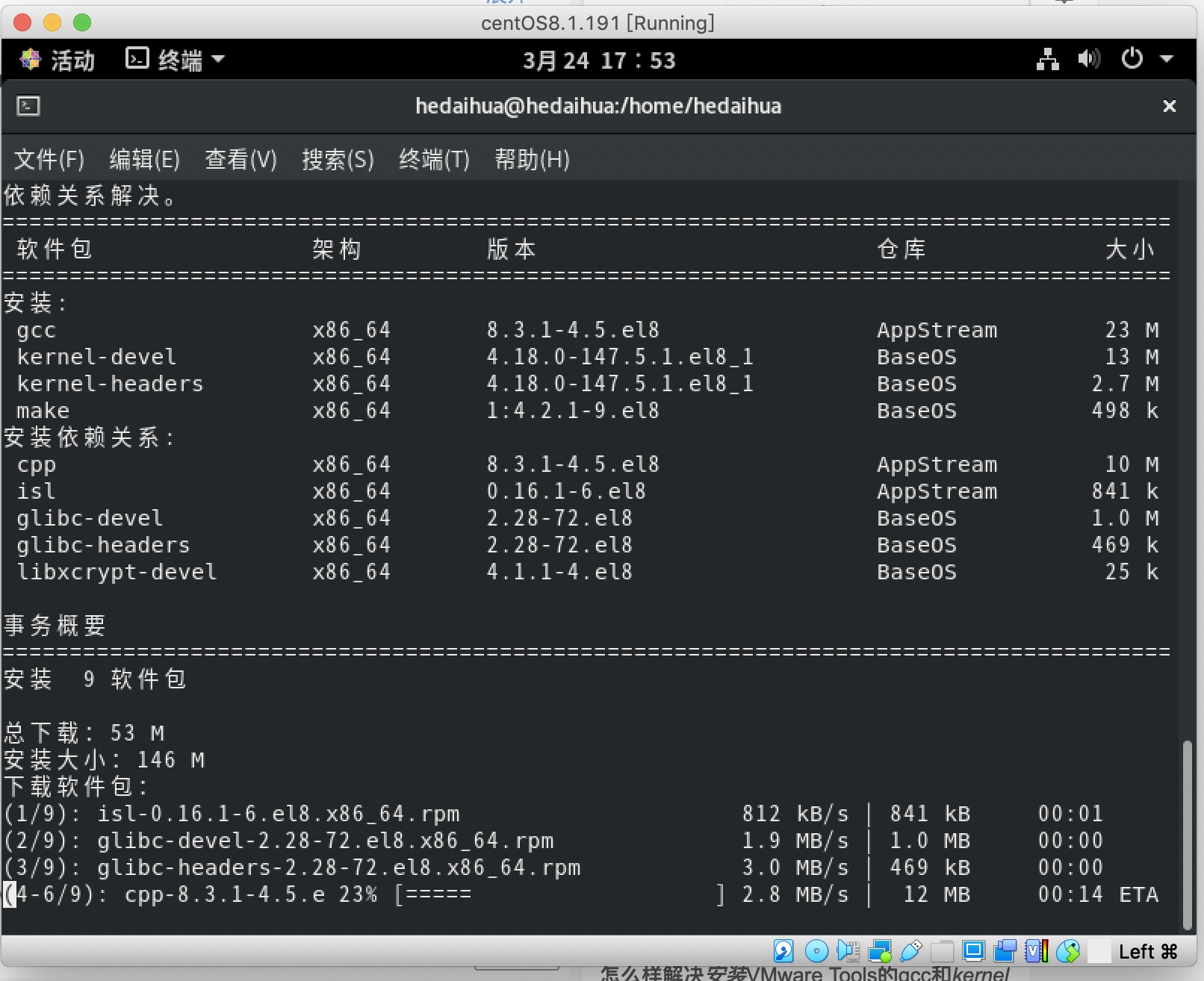The width and height of the screenshot is (1204, 981).
Task: Click the network adapter status icon
Action: tap(880, 950)
